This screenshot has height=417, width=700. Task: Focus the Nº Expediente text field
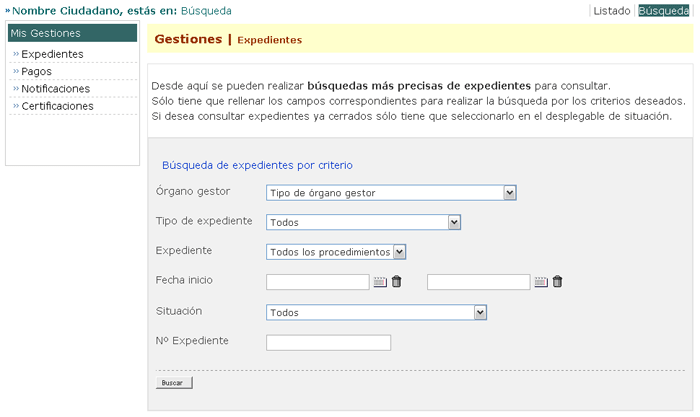[x=328, y=343]
